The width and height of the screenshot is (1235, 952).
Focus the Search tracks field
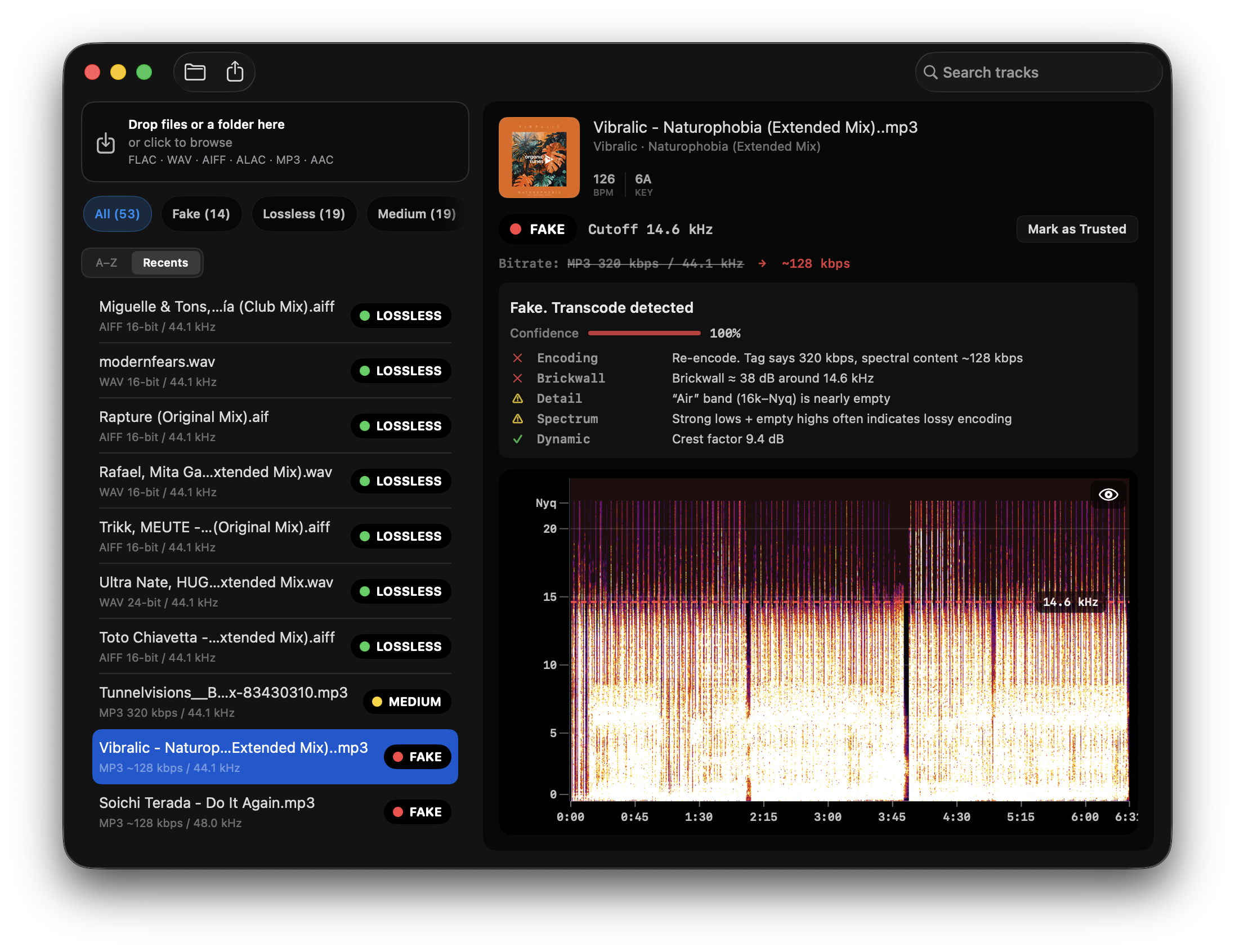1038,73
